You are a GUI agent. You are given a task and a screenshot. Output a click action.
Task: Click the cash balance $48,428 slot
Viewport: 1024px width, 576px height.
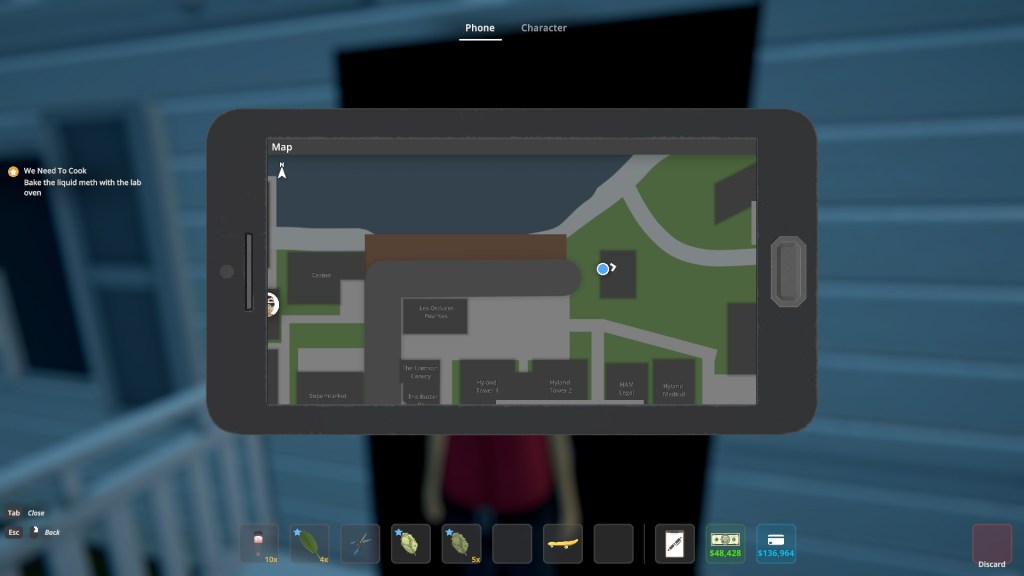click(x=725, y=543)
